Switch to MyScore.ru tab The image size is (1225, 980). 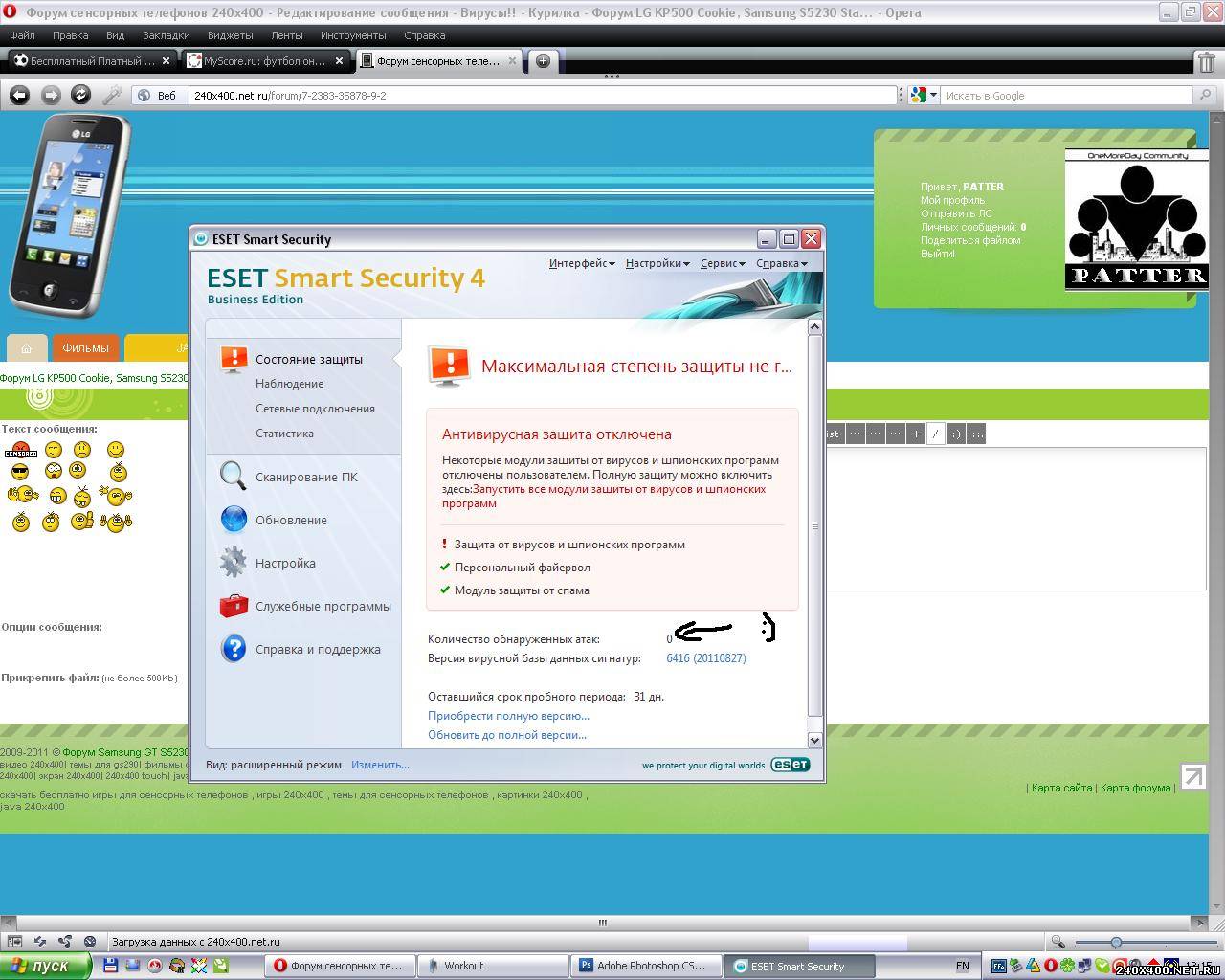click(x=265, y=61)
